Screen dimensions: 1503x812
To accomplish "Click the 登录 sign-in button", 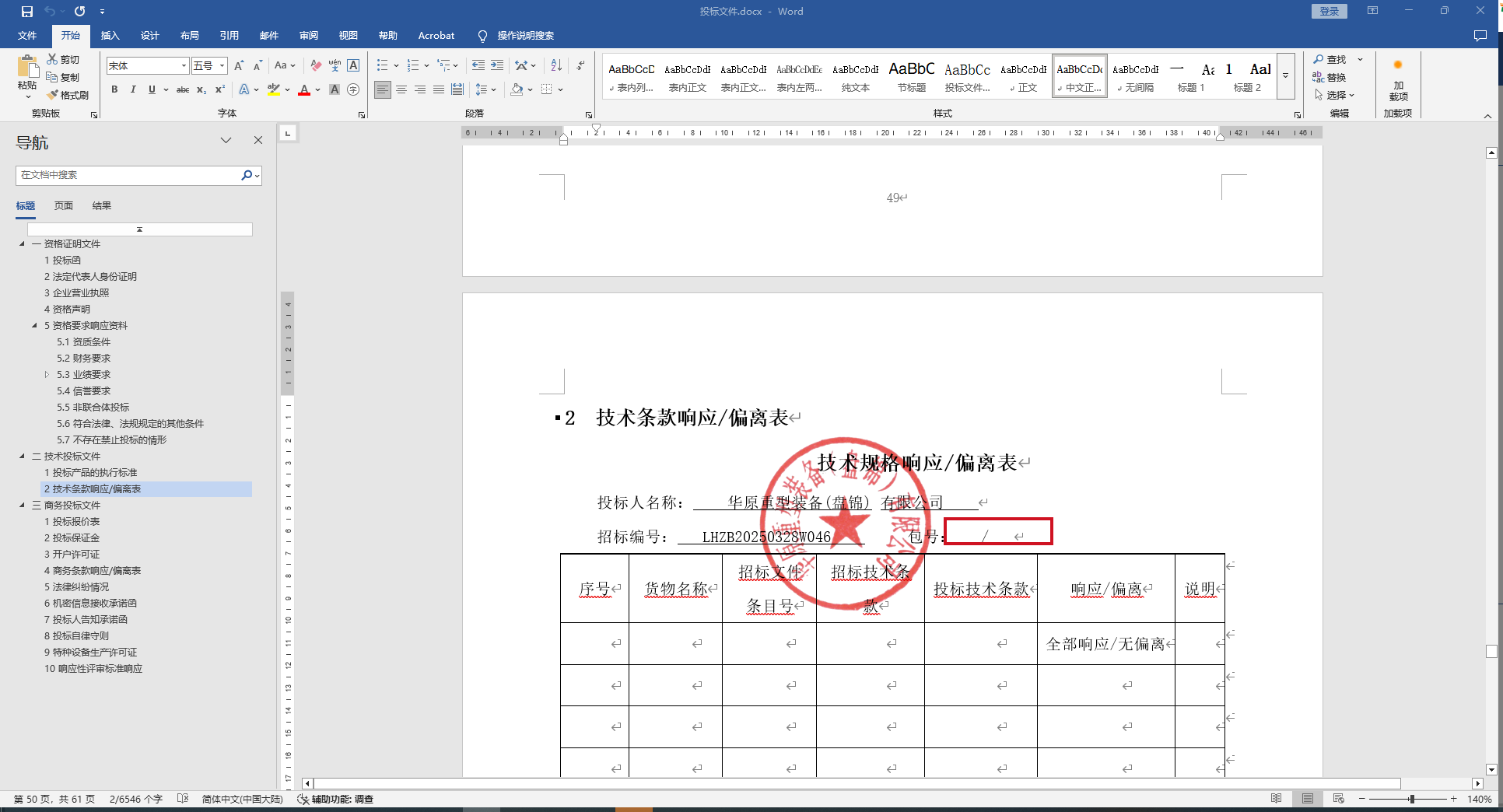I will pos(1330,11).
